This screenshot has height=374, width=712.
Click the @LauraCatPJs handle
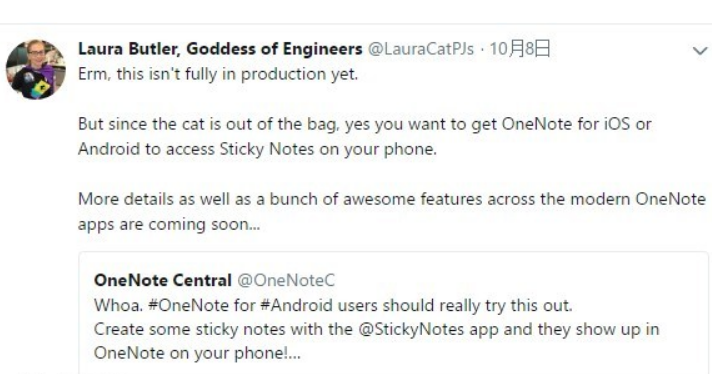tap(420, 49)
